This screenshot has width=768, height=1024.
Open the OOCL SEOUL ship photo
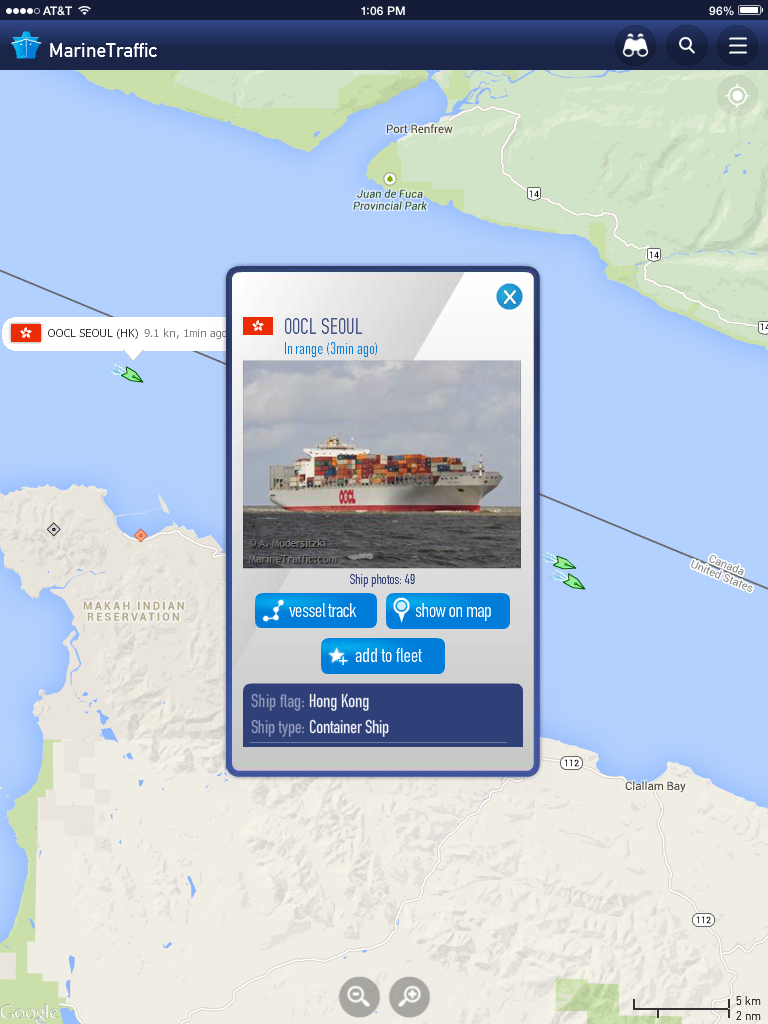[x=382, y=464]
